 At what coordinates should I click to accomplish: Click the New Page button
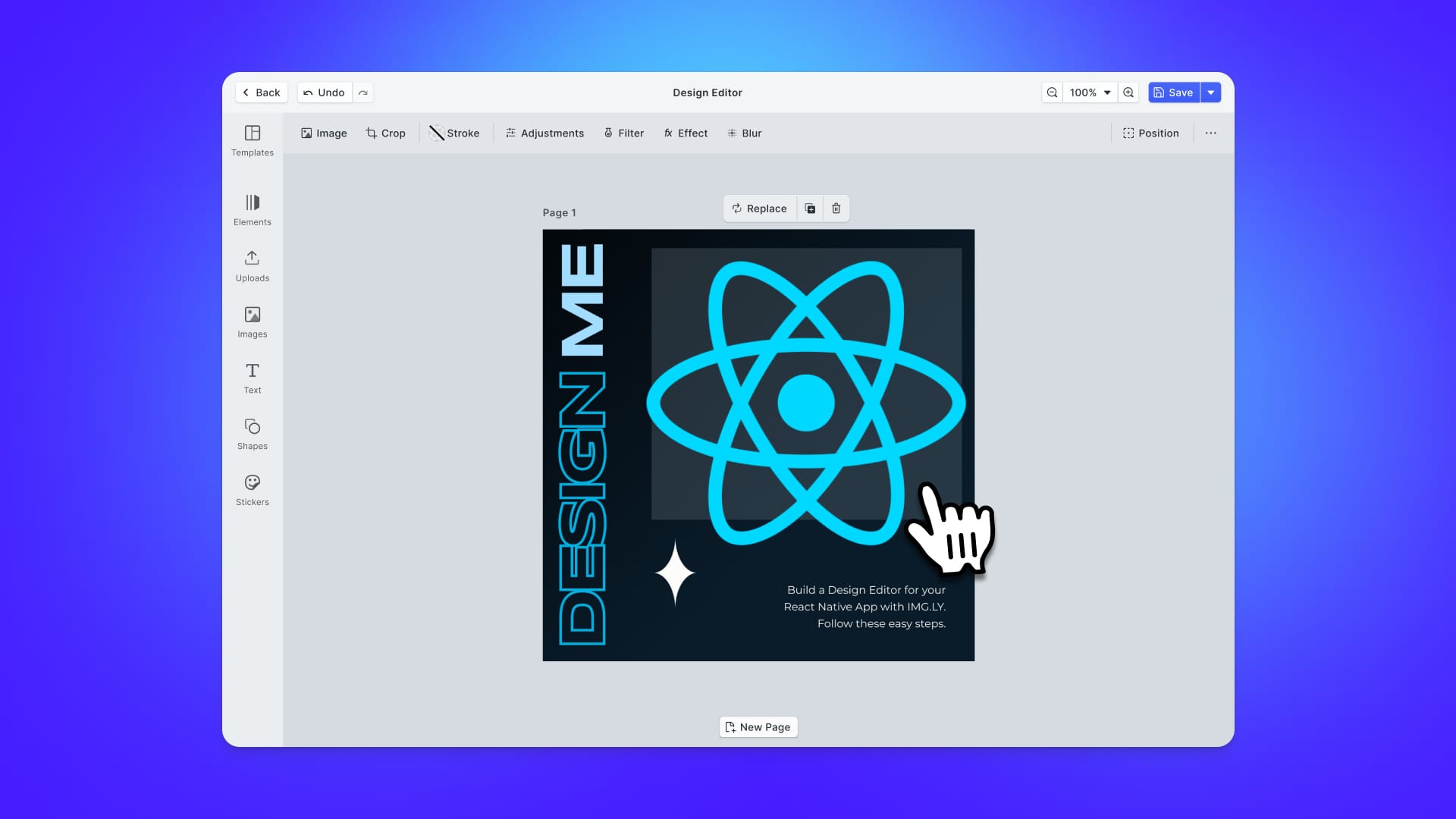coord(758,726)
